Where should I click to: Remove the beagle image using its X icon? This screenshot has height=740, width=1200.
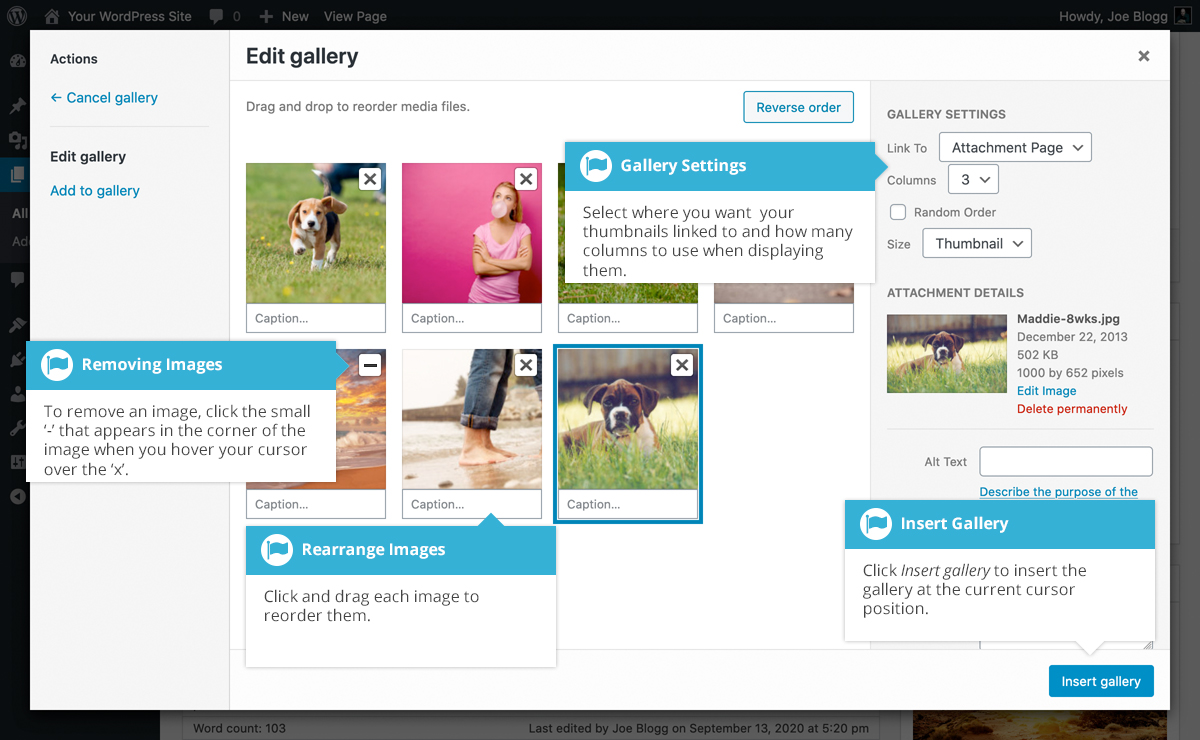coord(370,178)
